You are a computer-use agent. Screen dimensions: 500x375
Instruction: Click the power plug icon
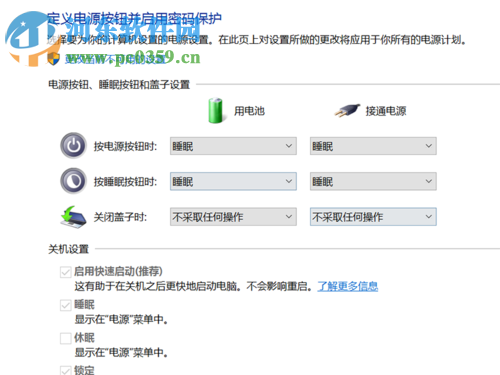pos(347,111)
